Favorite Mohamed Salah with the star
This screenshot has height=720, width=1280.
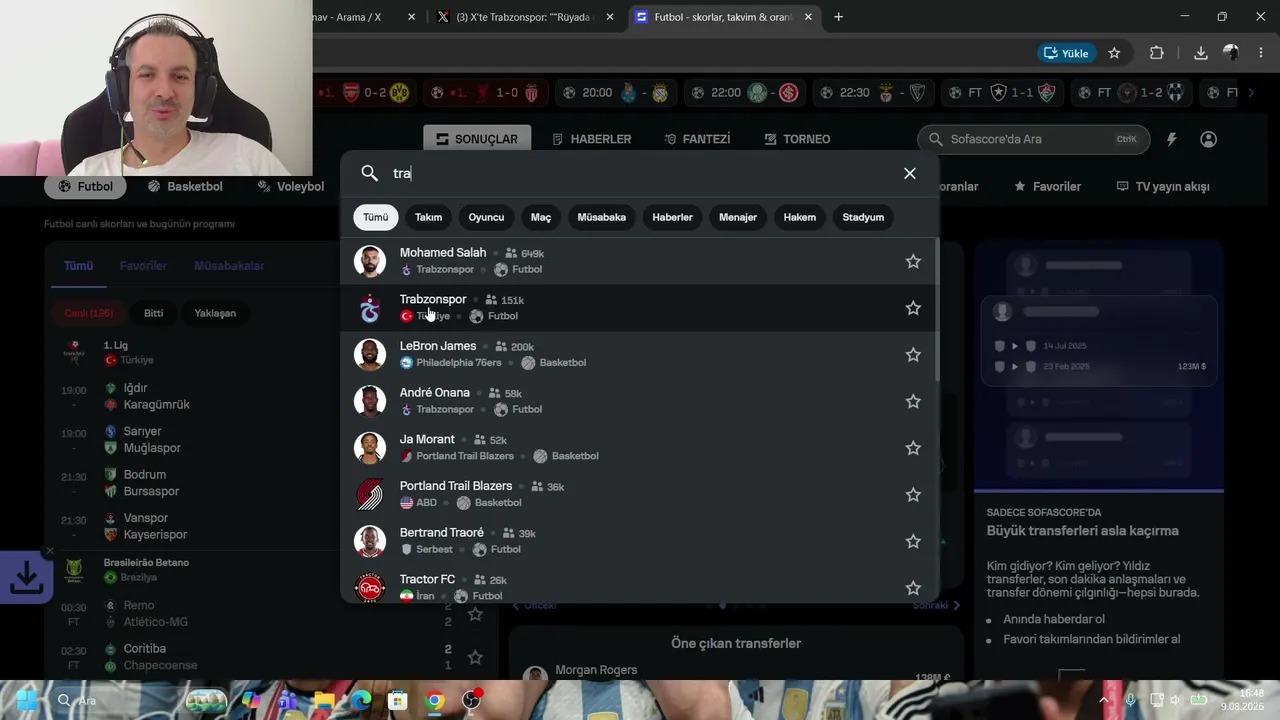[x=913, y=261]
